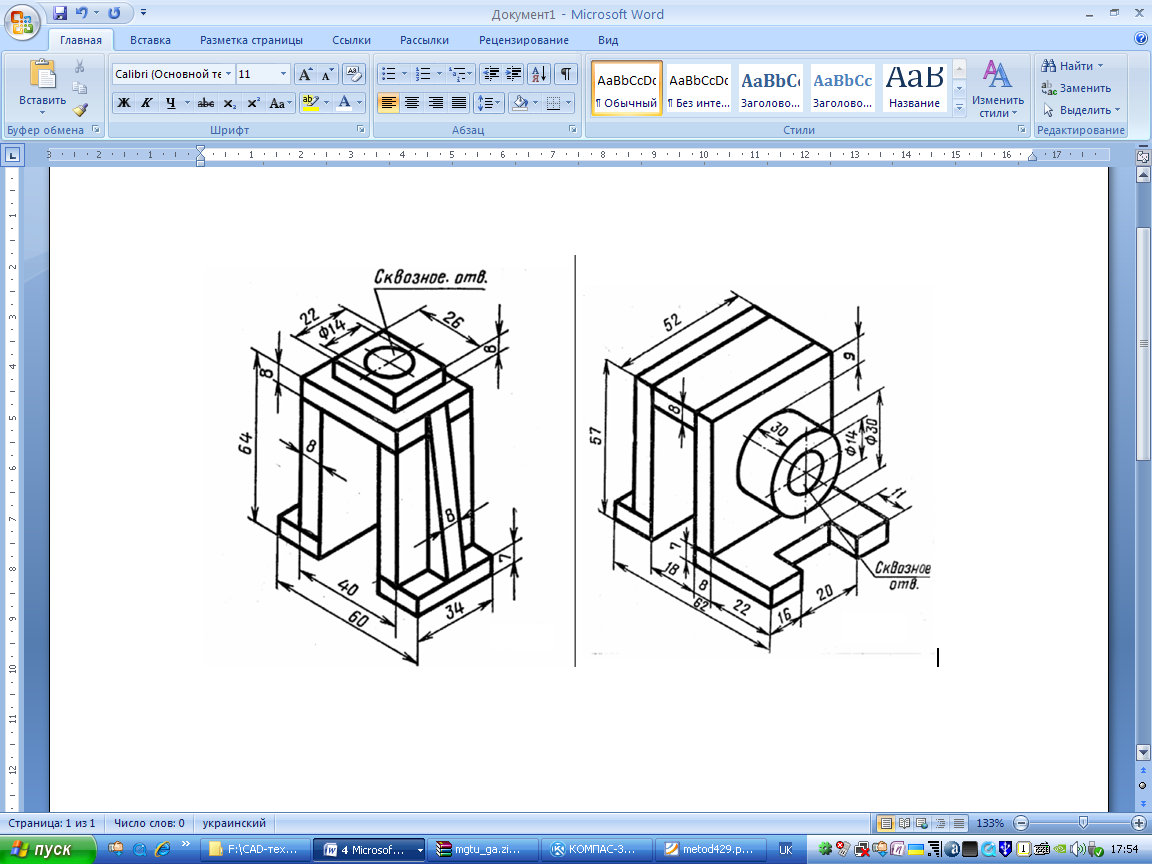Expand the styles gallery More arrow
1152x864 pixels.
coord(959,107)
